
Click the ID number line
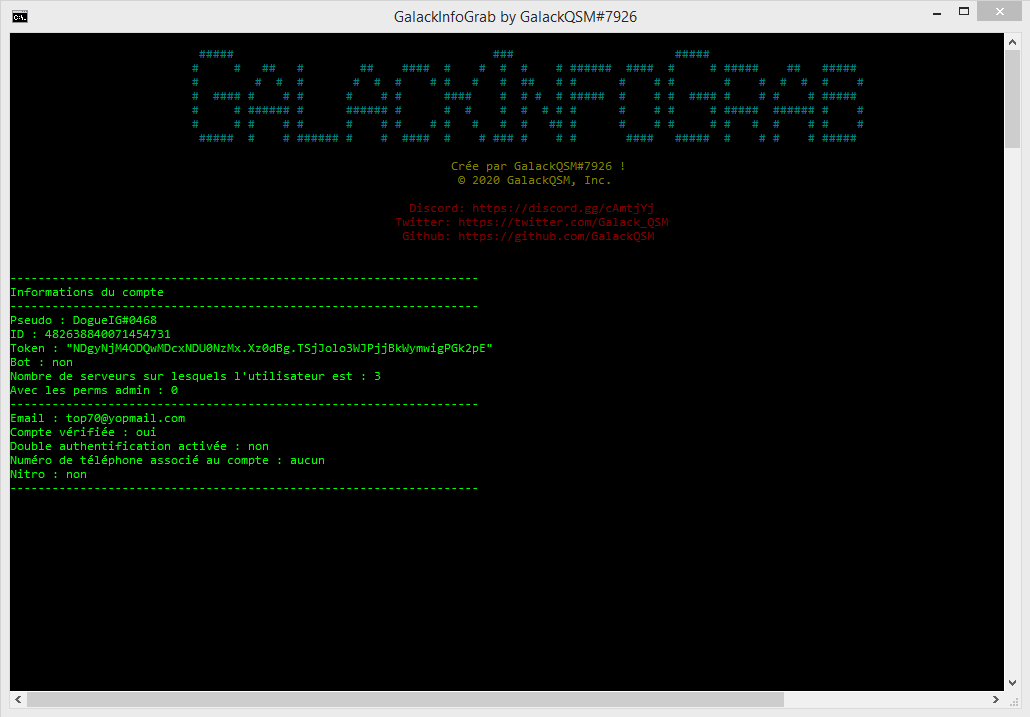point(91,334)
